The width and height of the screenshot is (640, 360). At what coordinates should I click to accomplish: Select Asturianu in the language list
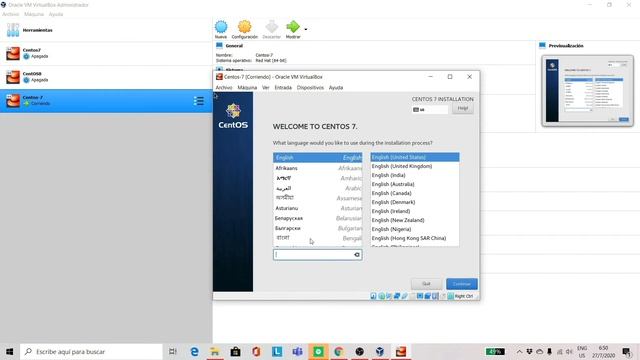click(x=318, y=208)
